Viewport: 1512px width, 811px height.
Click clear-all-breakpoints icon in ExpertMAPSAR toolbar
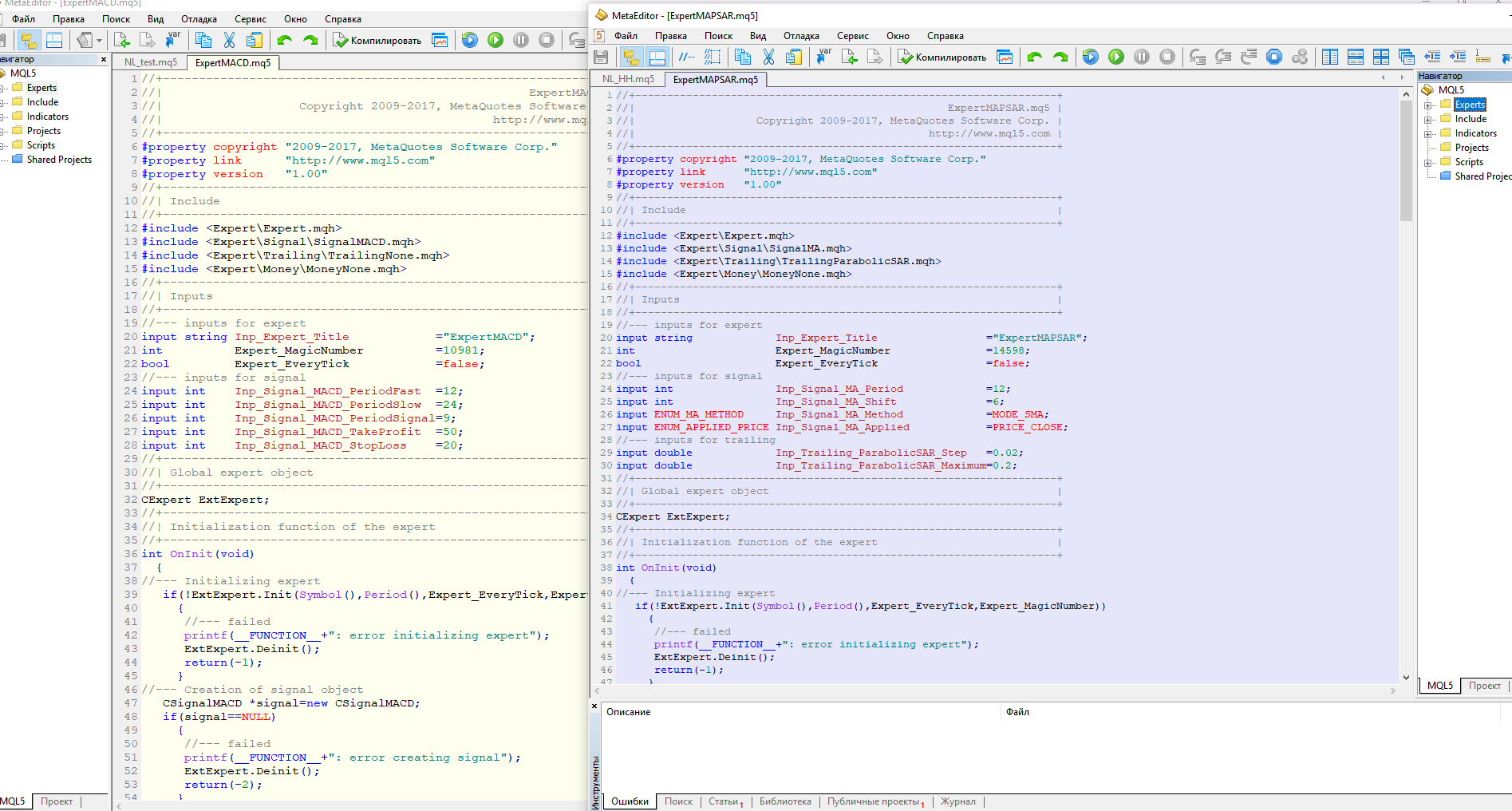pos(1300,57)
